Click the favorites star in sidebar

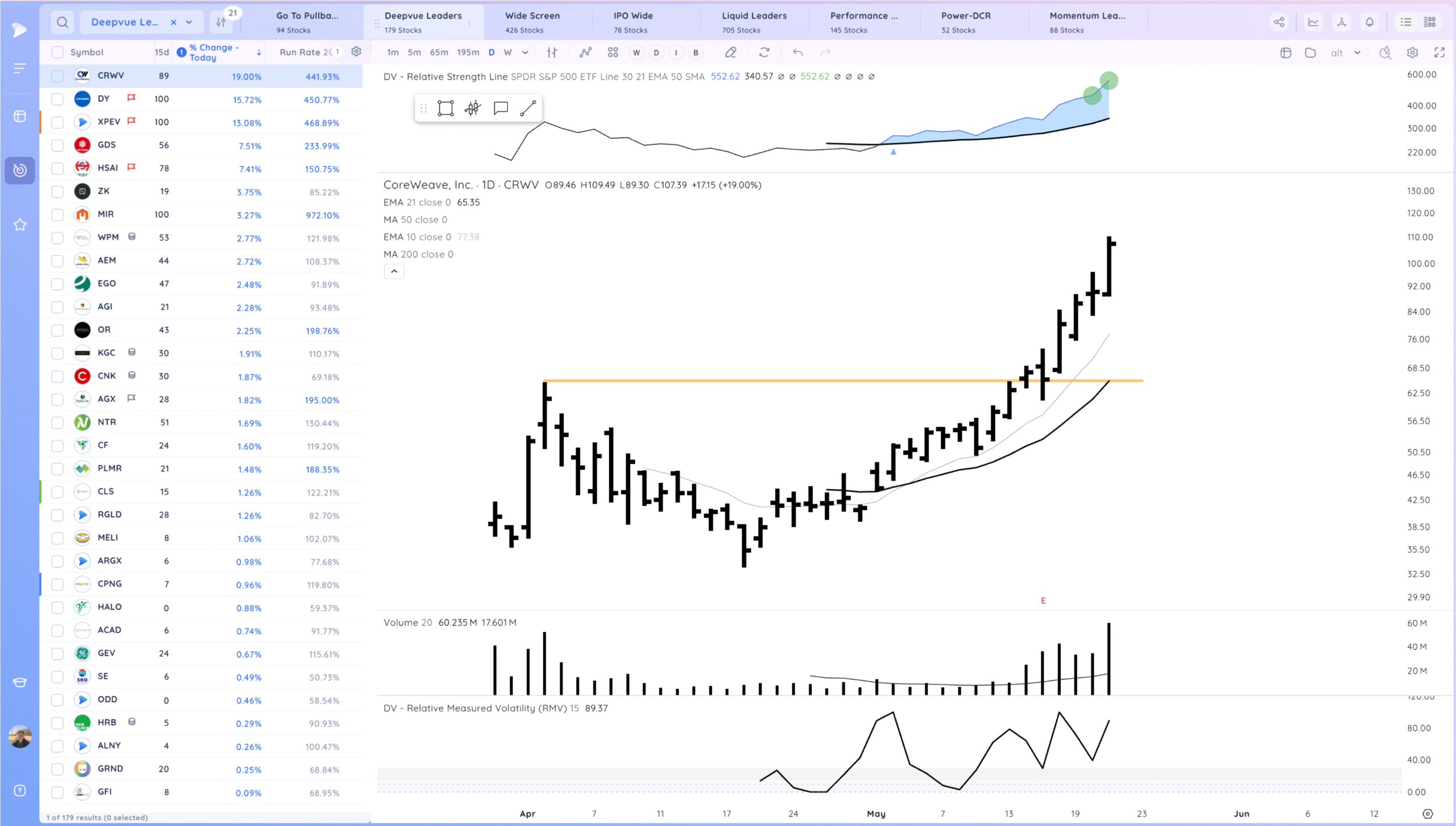point(20,225)
